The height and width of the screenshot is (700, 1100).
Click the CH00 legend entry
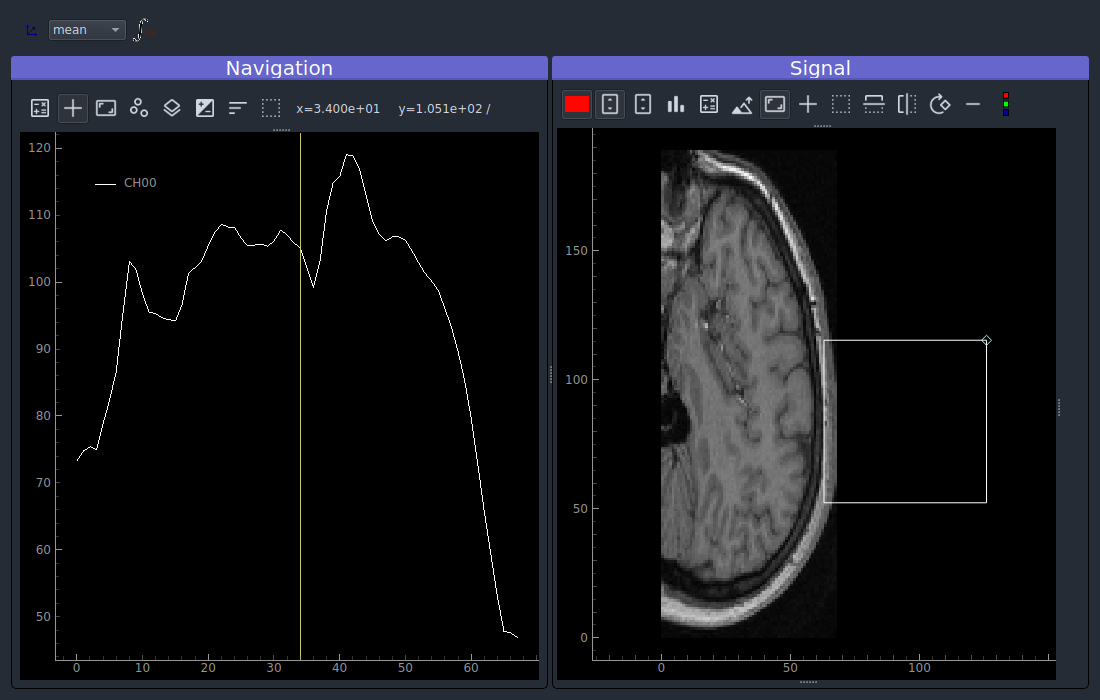126,183
